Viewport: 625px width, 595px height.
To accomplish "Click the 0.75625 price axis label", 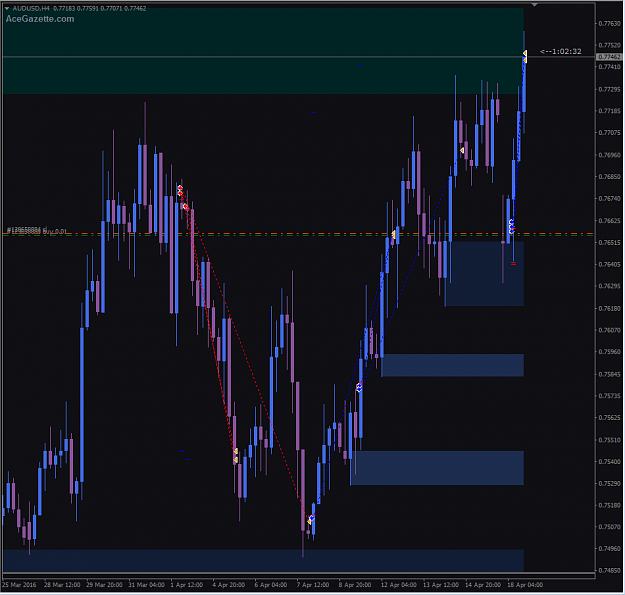I will point(609,418).
